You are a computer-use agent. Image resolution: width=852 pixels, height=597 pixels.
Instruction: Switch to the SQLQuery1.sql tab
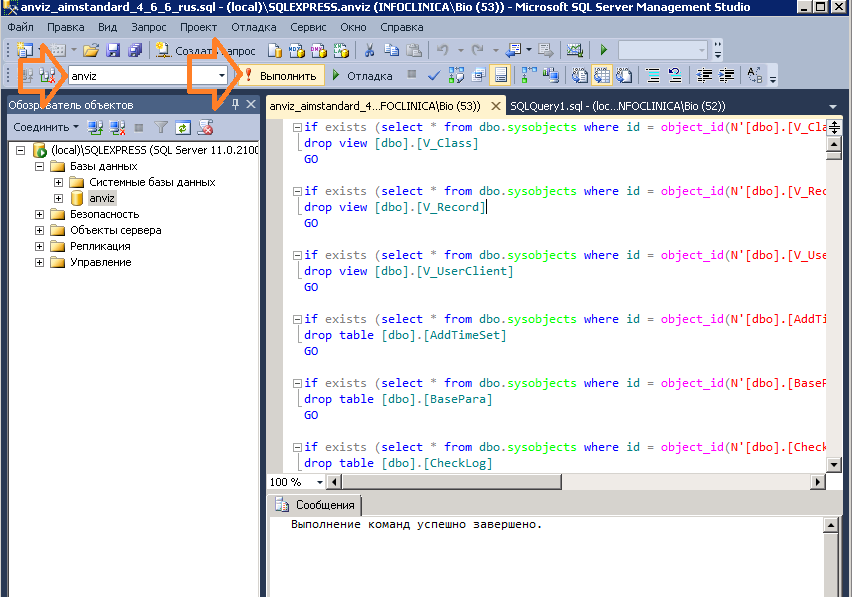click(617, 106)
